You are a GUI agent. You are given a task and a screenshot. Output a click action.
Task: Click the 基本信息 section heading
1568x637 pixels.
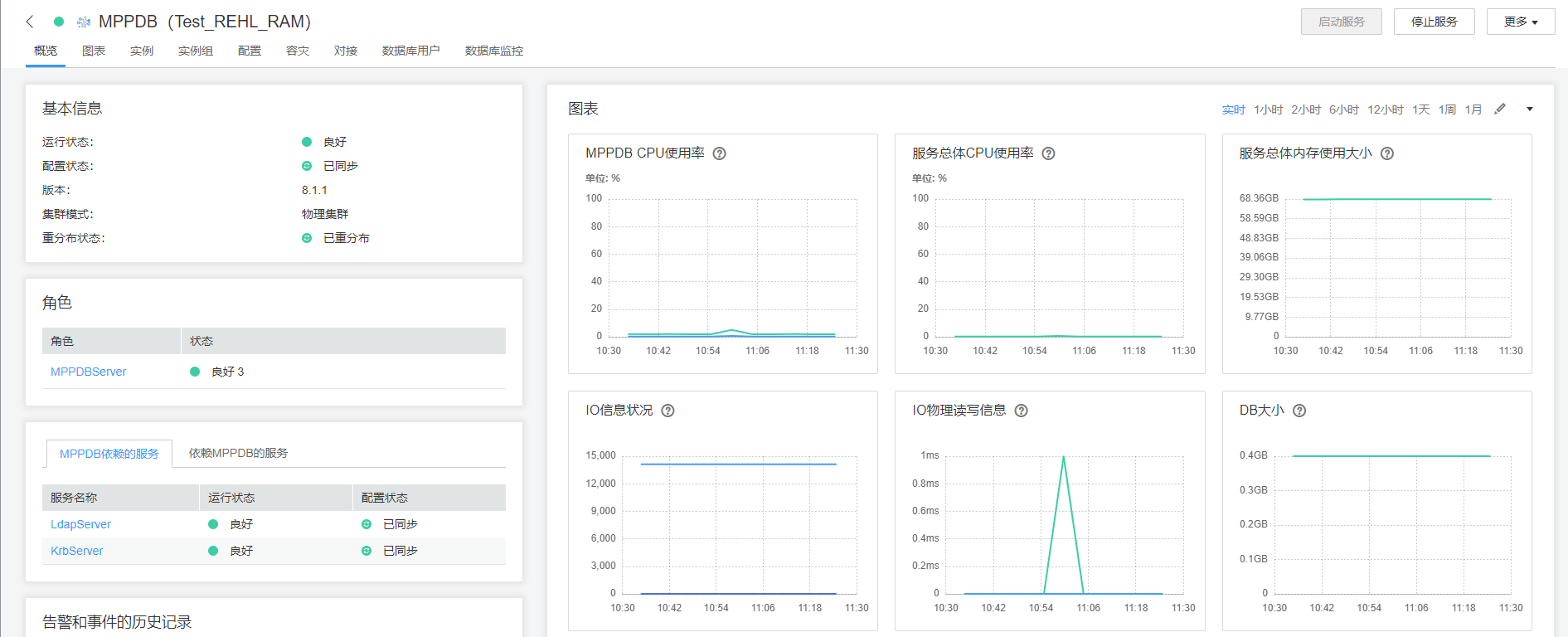[x=72, y=109]
